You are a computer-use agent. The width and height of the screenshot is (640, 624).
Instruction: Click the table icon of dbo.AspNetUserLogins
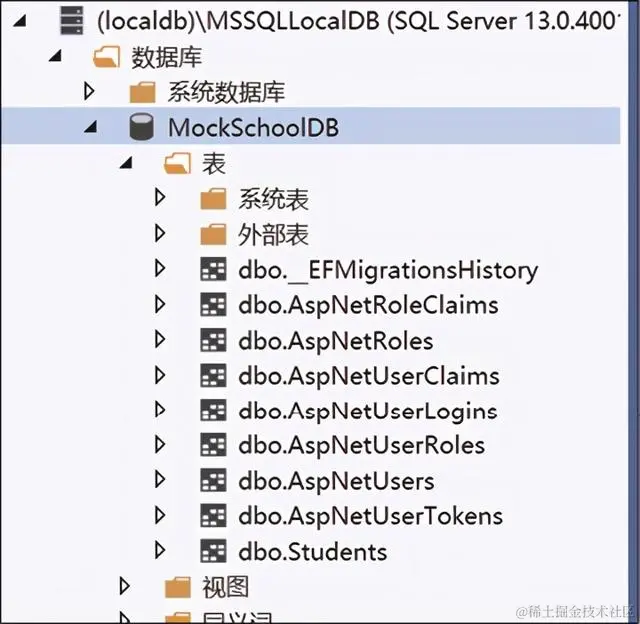pos(213,410)
